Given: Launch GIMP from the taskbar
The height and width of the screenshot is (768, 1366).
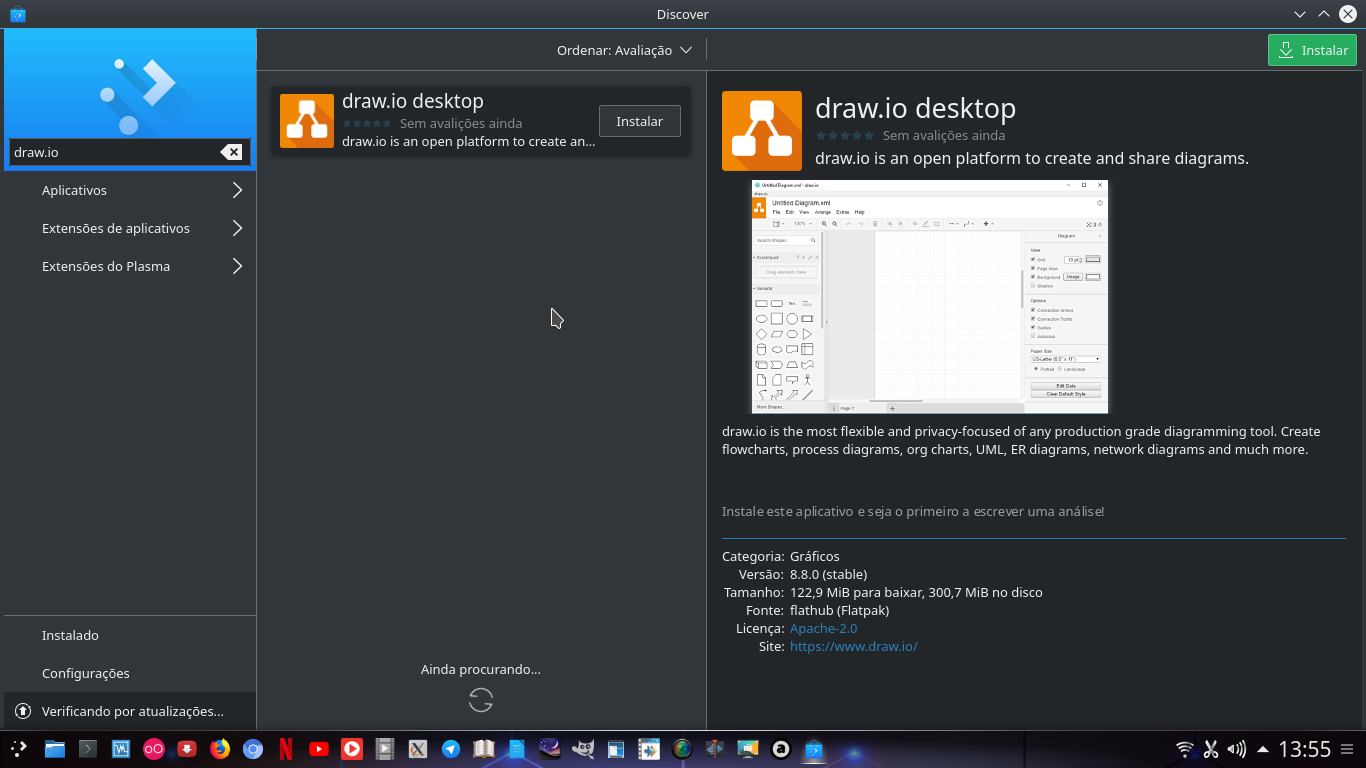Looking at the screenshot, I should click(585, 748).
